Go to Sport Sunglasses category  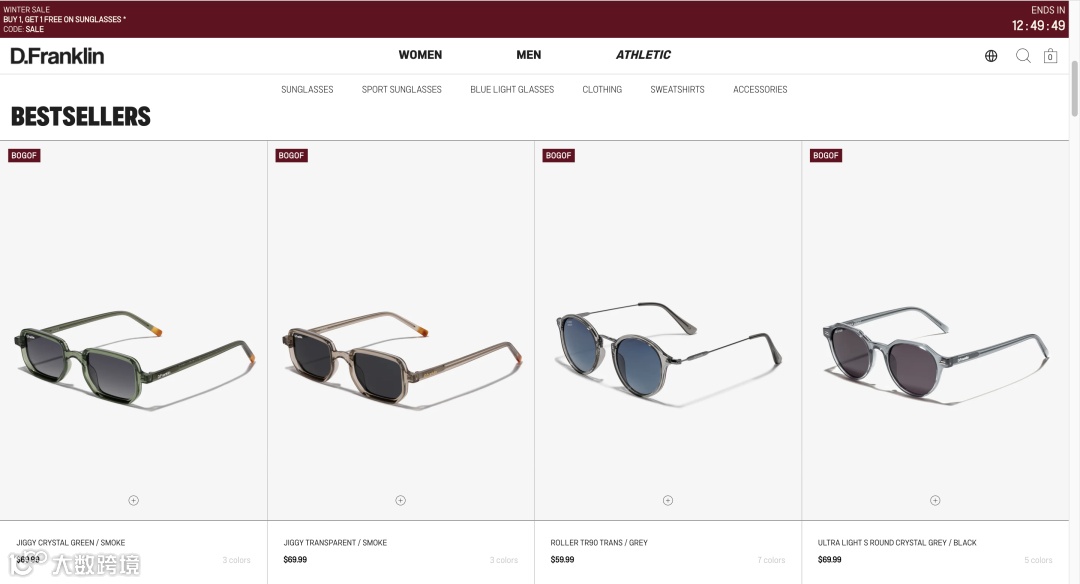click(402, 90)
